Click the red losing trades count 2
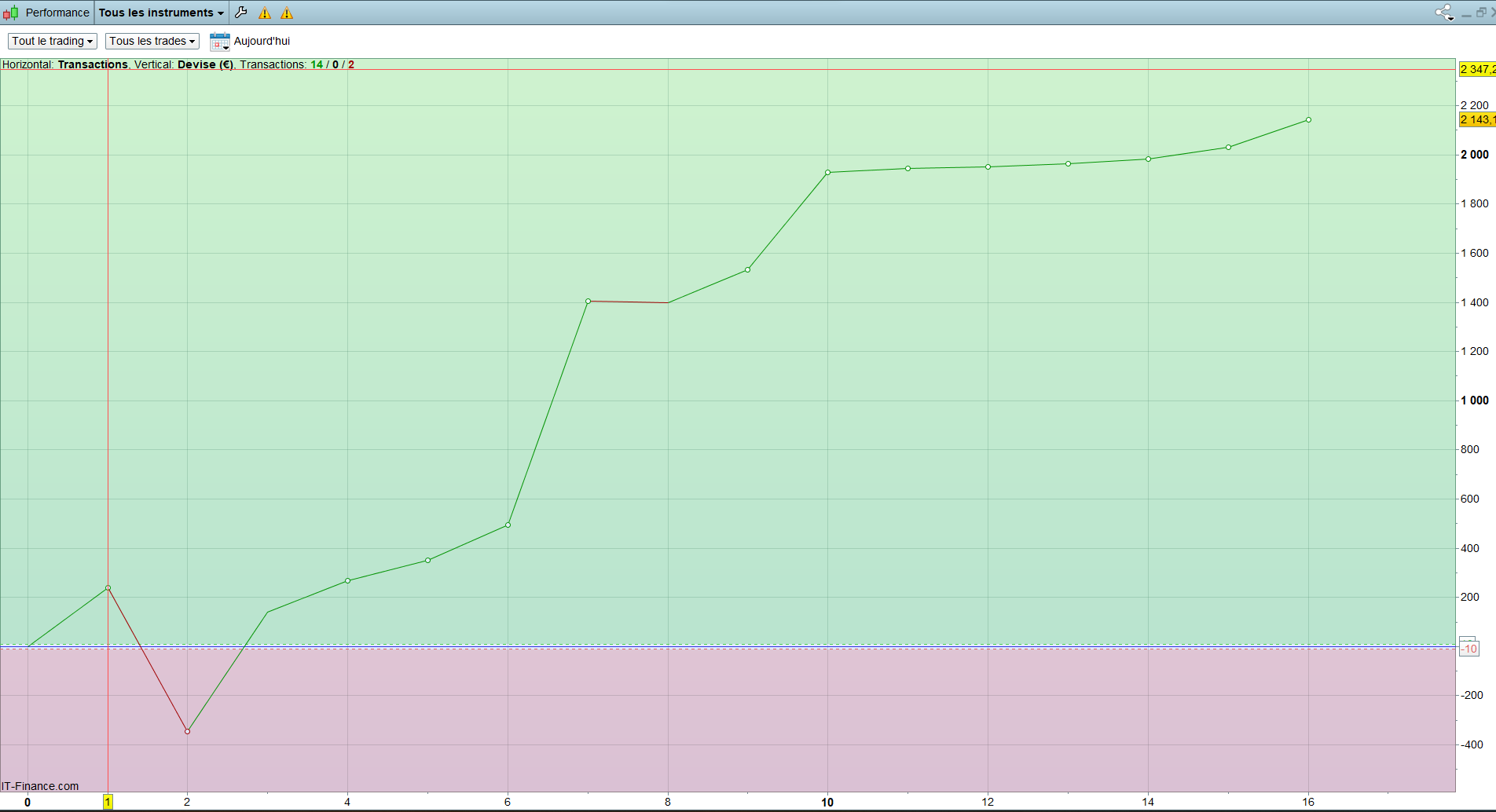The height and width of the screenshot is (812, 1496). [x=351, y=64]
